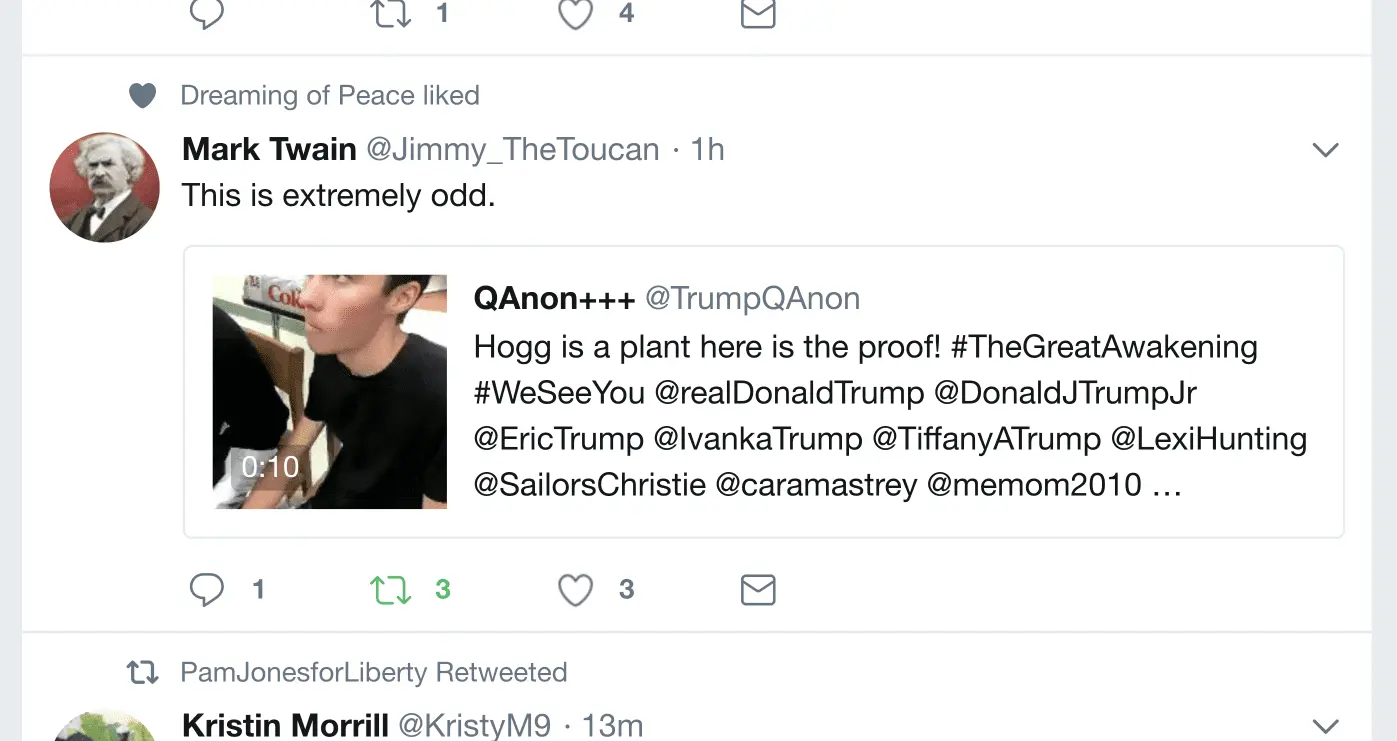Retweet the top tweet

point(391,14)
